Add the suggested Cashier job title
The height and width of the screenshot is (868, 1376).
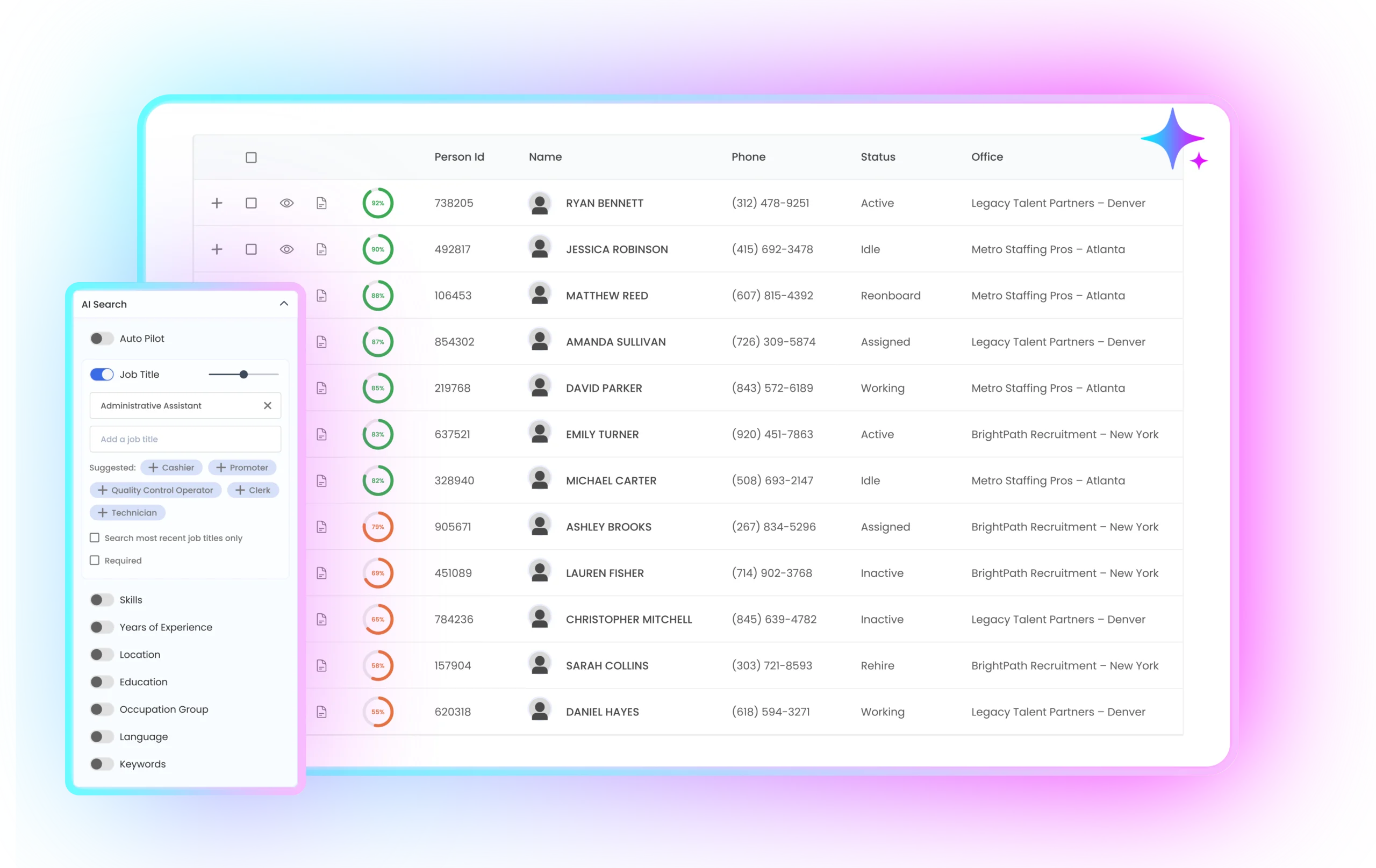pos(171,468)
